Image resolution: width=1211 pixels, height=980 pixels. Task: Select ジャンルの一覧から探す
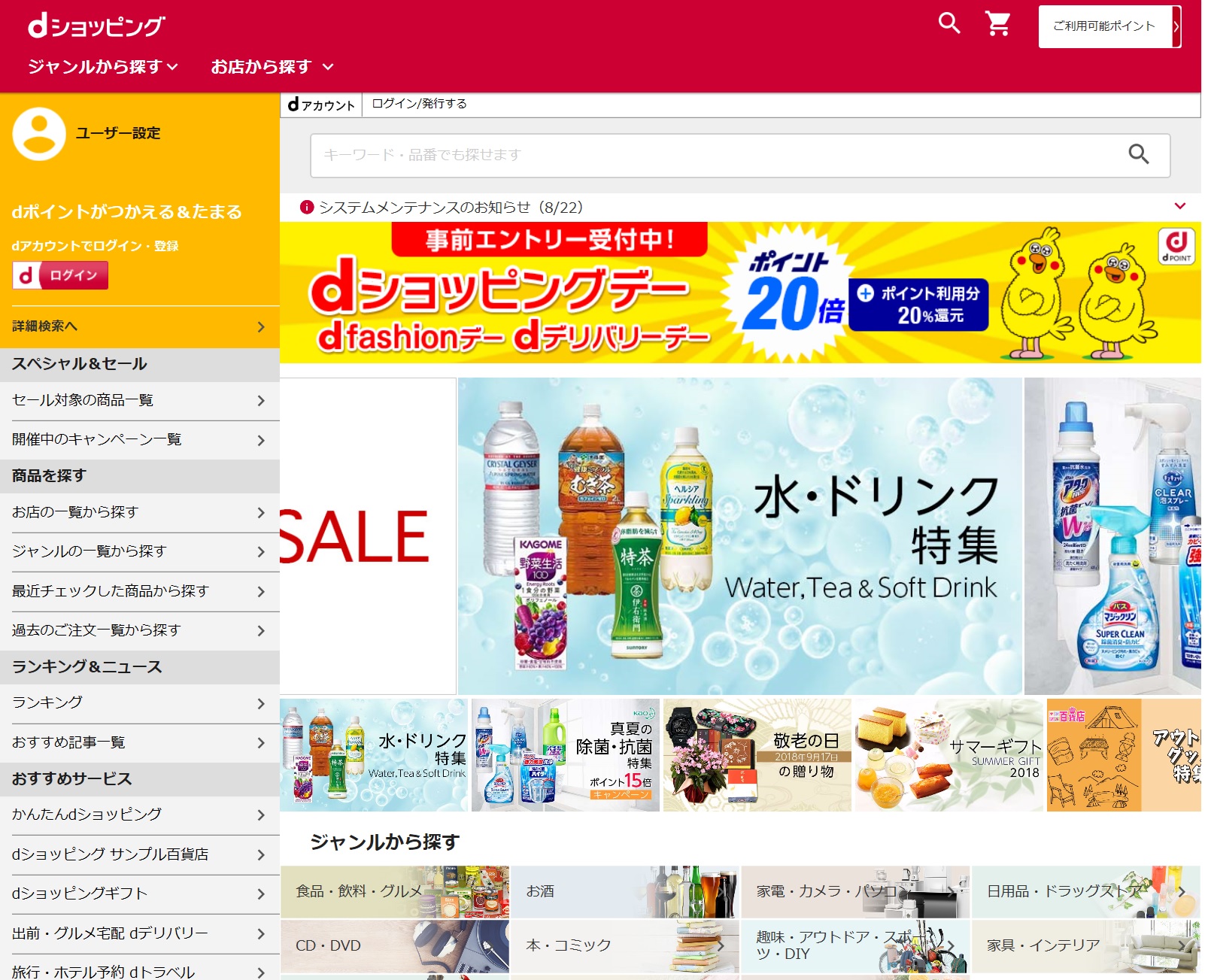[140, 552]
